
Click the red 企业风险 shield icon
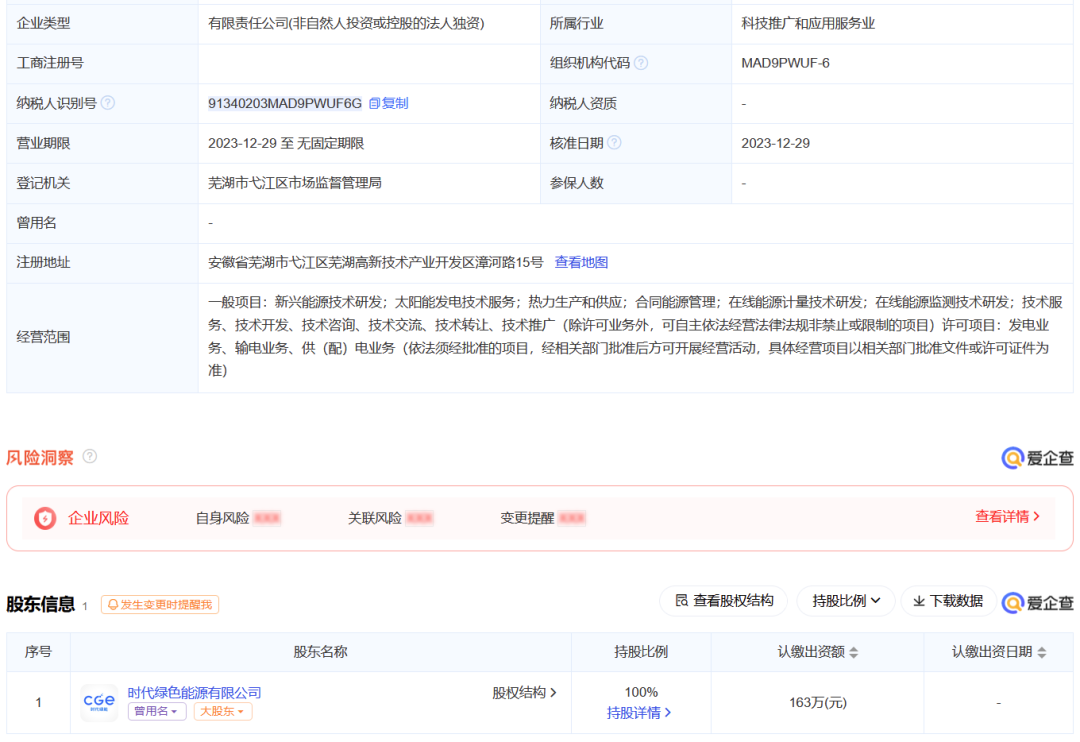tap(45, 518)
